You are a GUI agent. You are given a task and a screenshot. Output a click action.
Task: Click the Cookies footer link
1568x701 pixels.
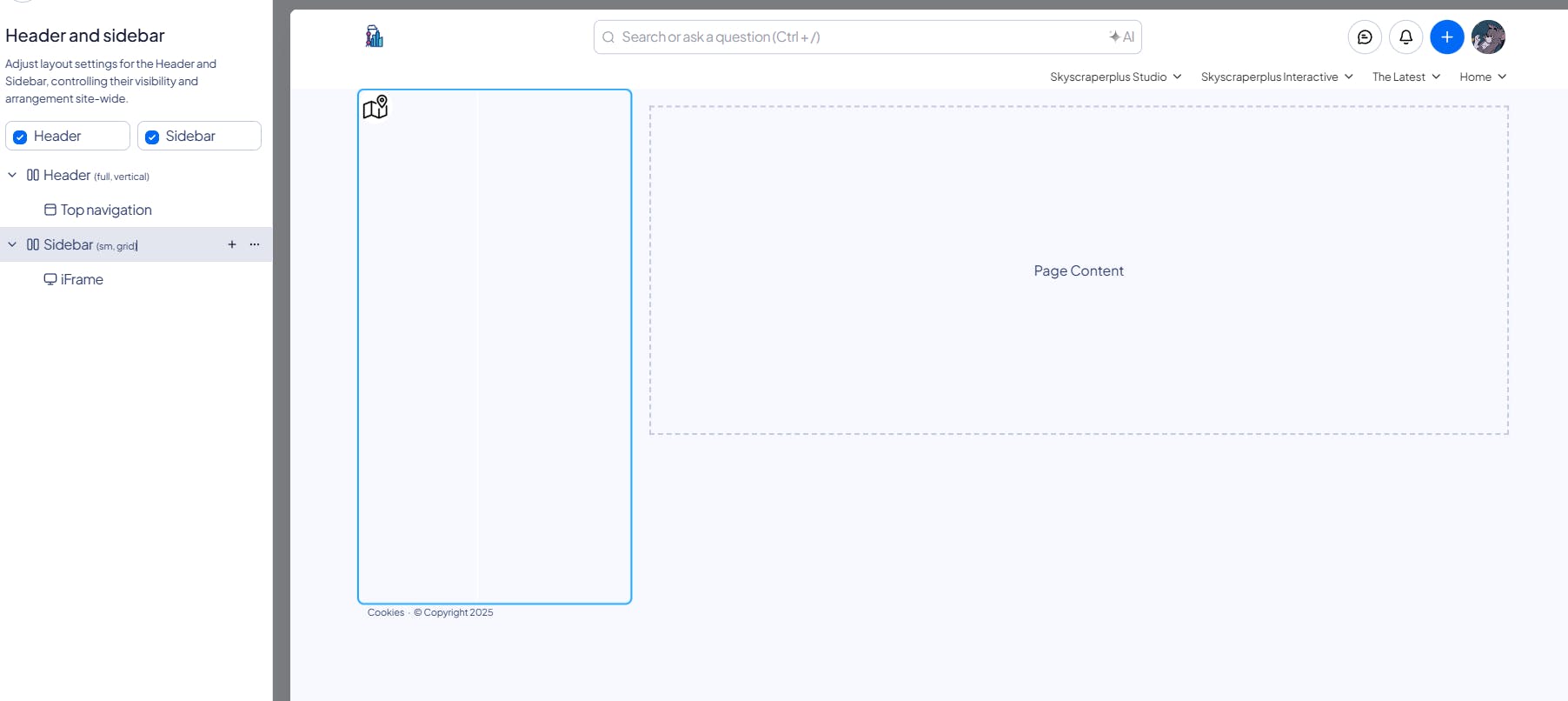point(386,612)
